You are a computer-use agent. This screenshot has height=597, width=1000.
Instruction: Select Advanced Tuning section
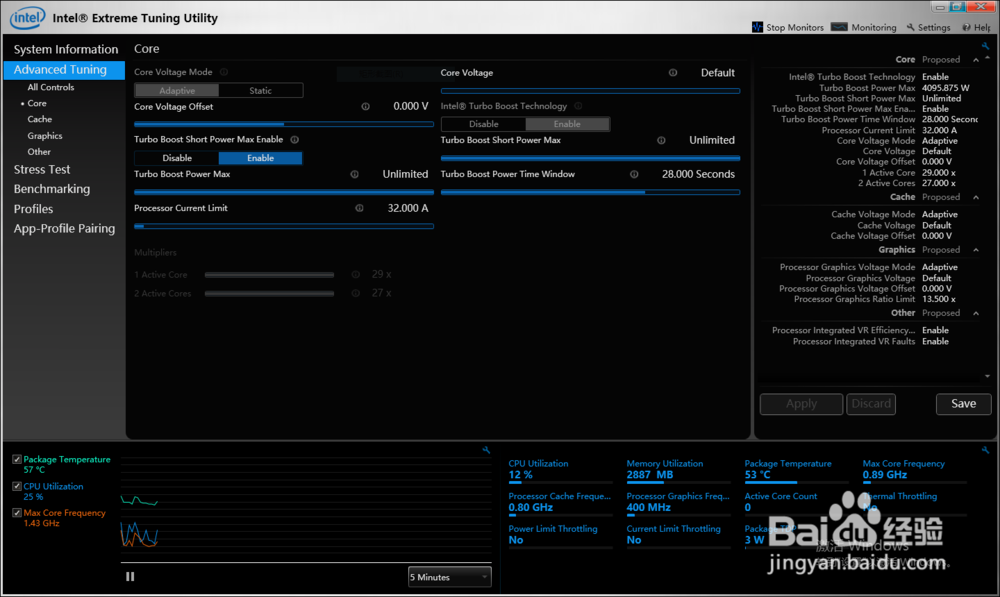64,70
